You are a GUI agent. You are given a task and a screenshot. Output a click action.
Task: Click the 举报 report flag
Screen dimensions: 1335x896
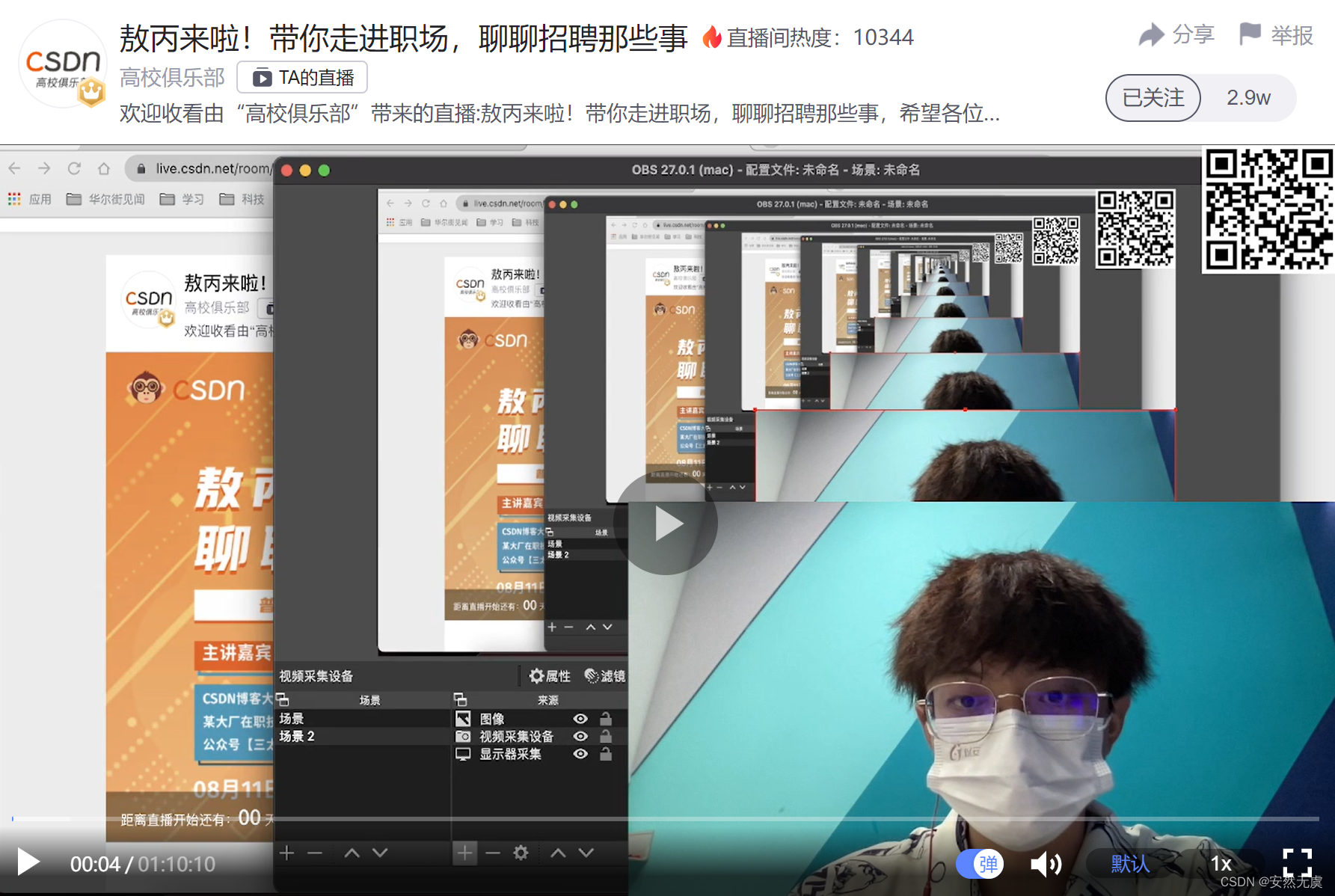click(1276, 34)
